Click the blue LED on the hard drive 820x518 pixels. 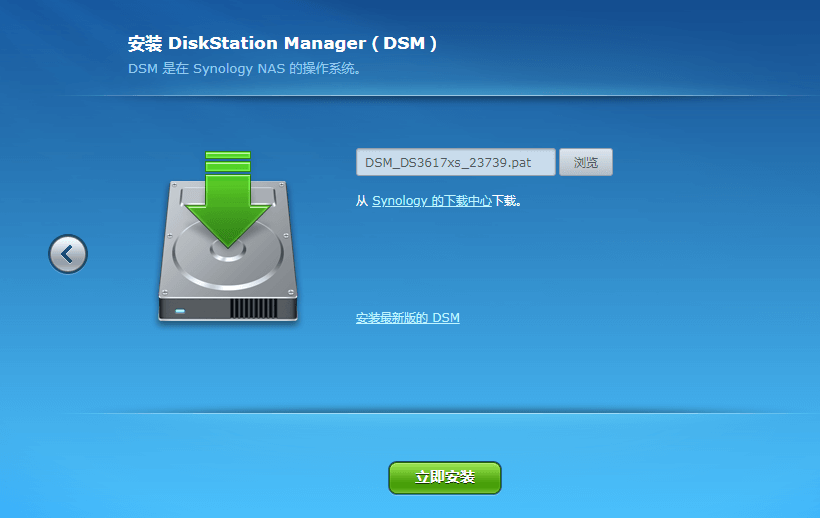180,311
